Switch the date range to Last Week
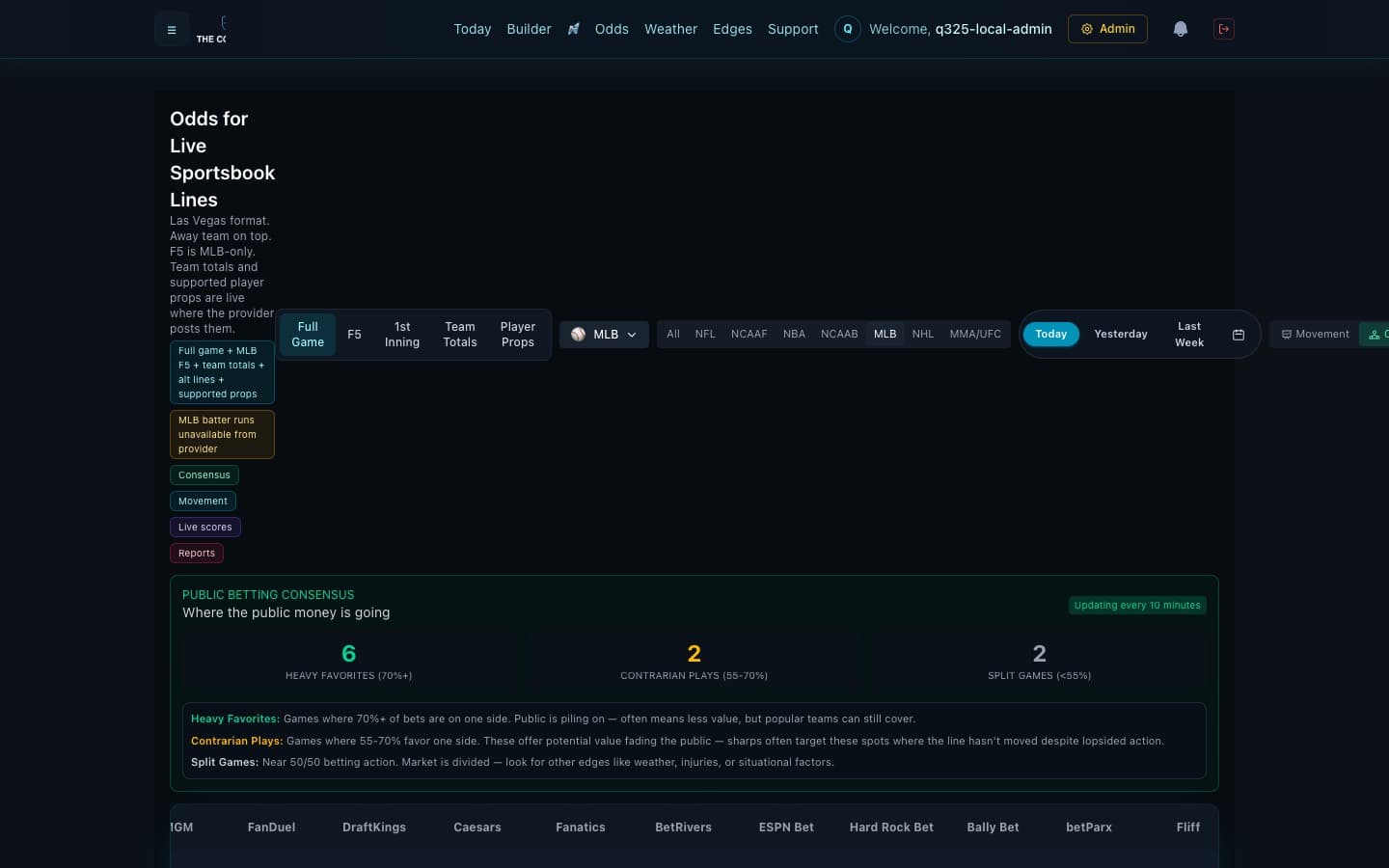 (1189, 335)
